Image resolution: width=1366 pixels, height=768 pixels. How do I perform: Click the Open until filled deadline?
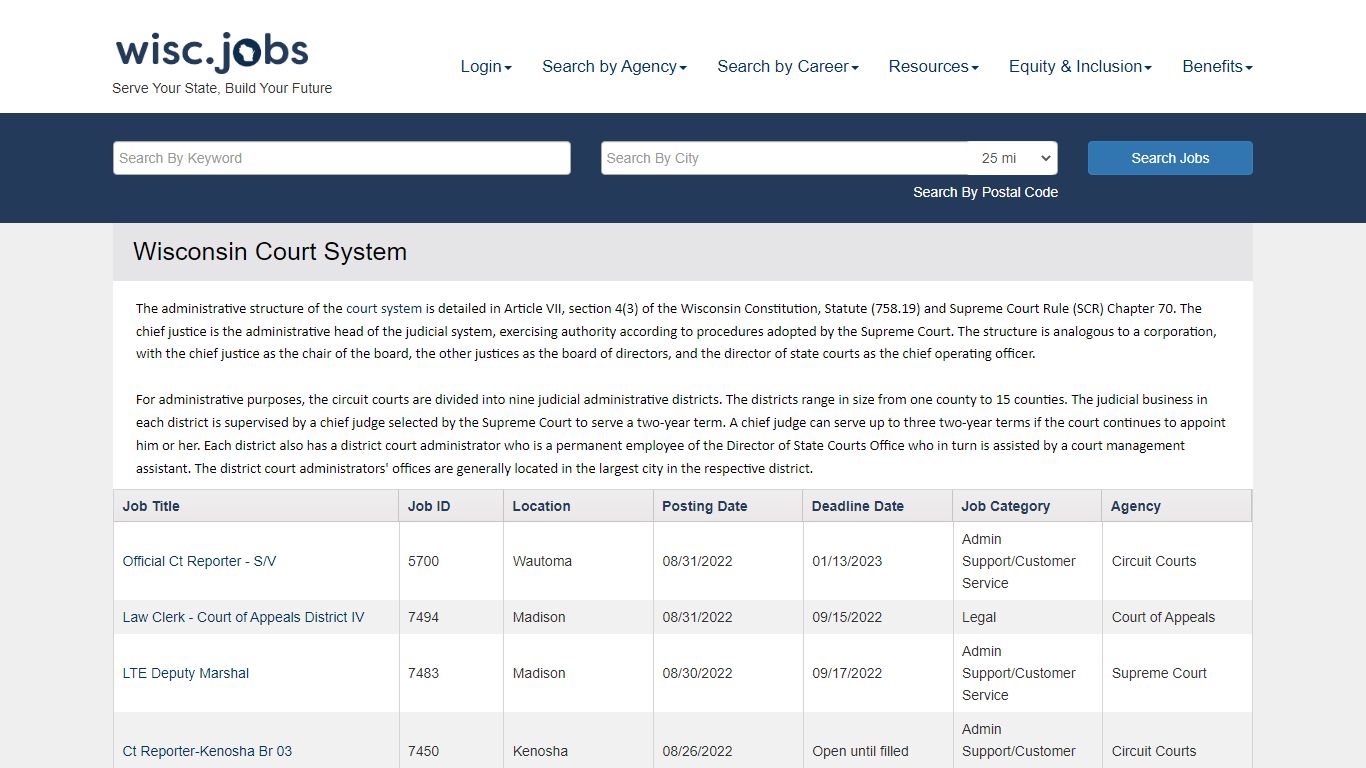(860, 751)
